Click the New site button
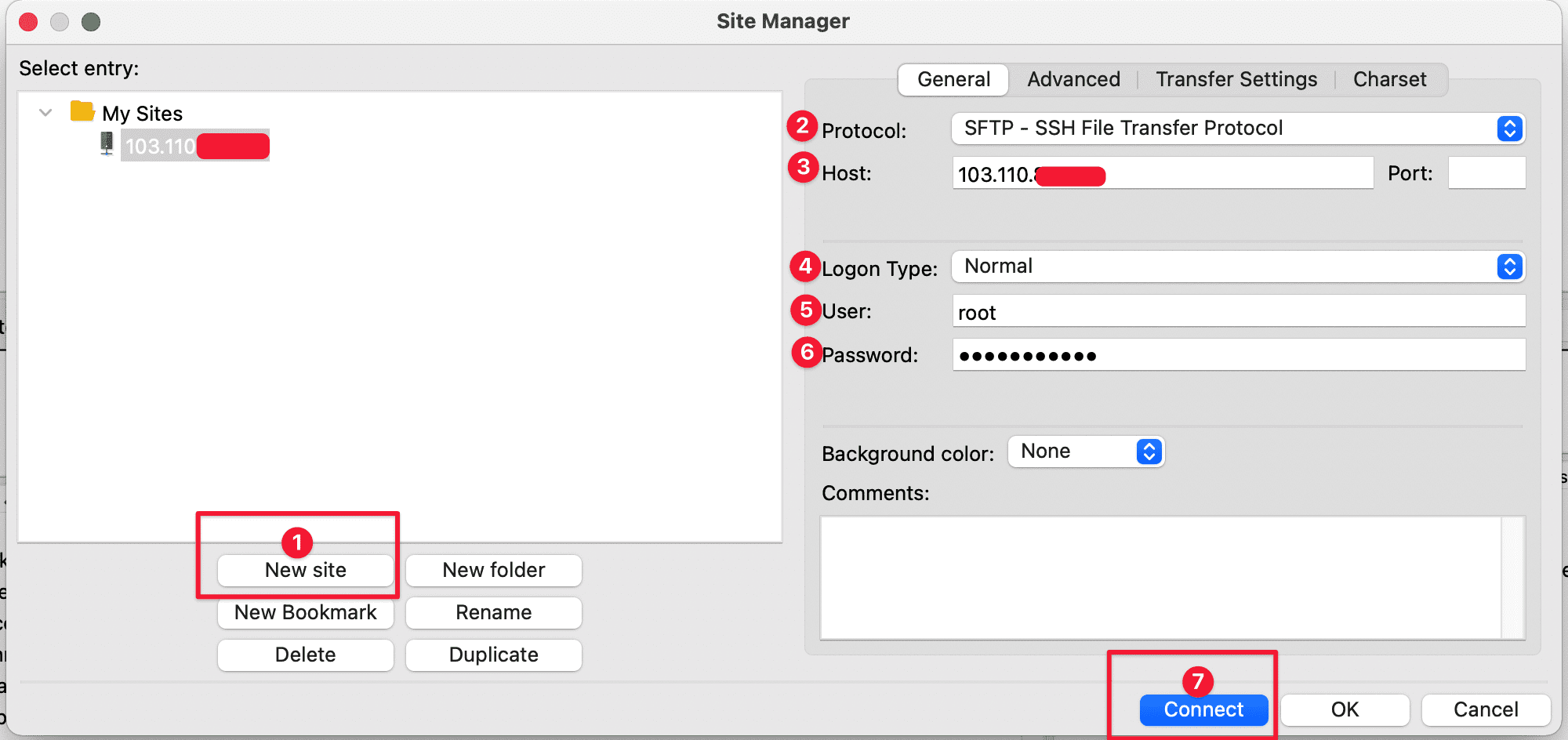Screen dimensions: 1568x740 (305, 570)
